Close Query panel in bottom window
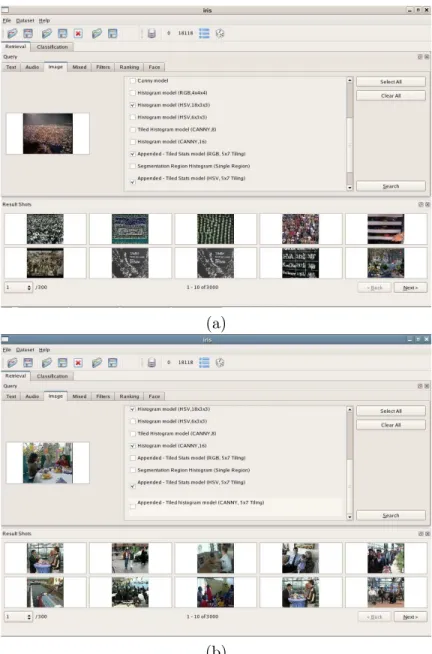This screenshot has height=654, width=432. tap(427, 386)
